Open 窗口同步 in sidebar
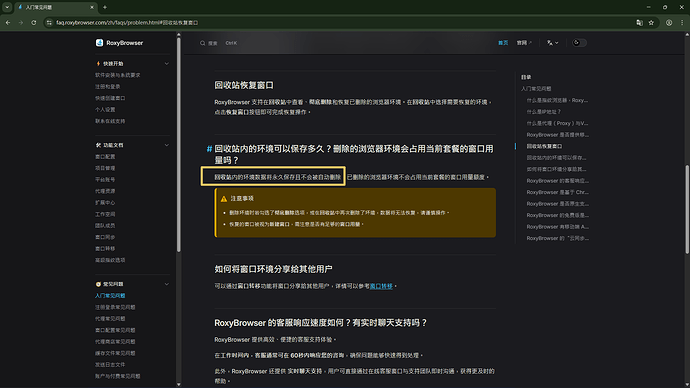The width and height of the screenshot is (690, 388). coord(105,237)
